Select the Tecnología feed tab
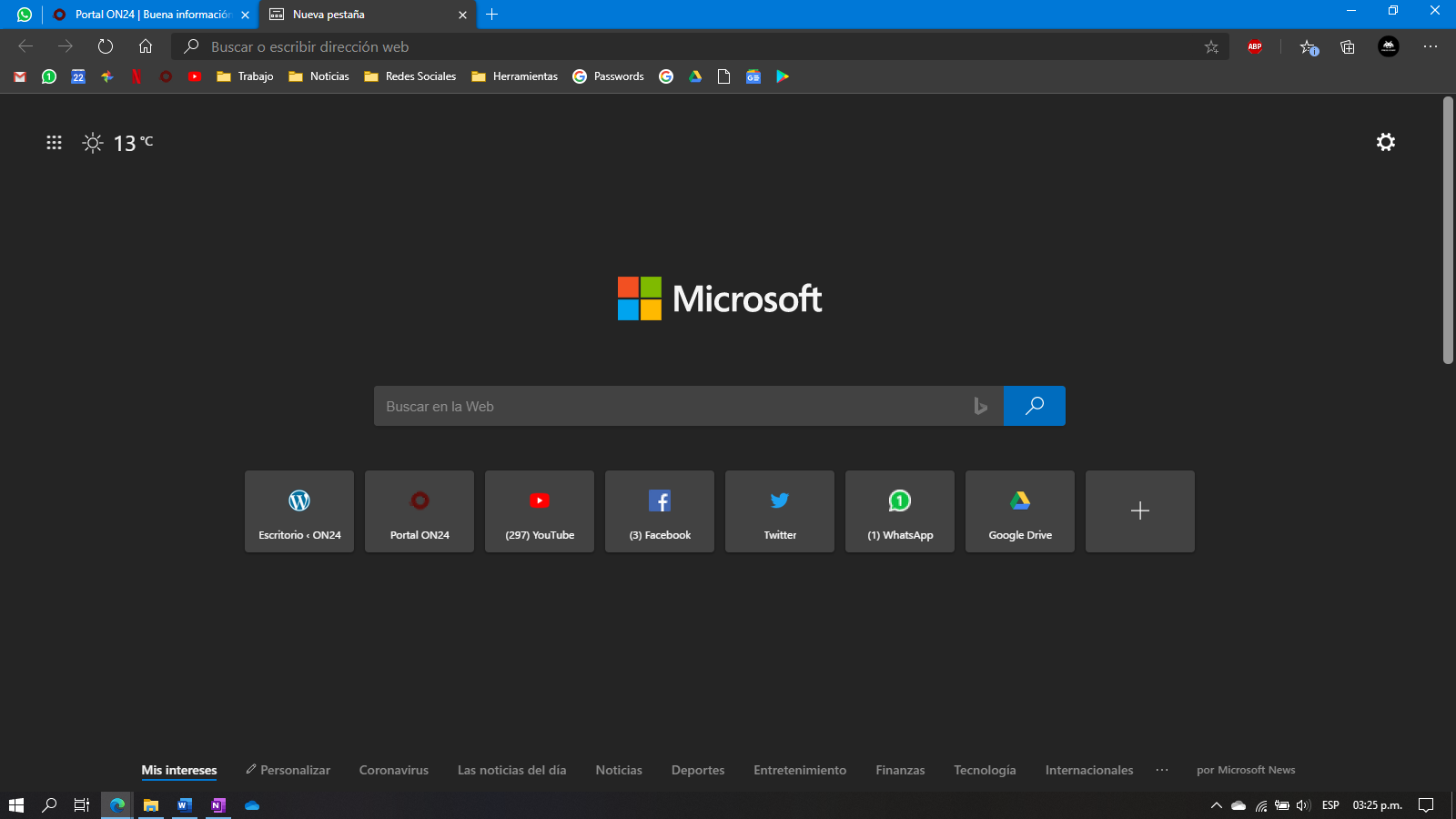This screenshot has height=819, width=1456. [985, 770]
